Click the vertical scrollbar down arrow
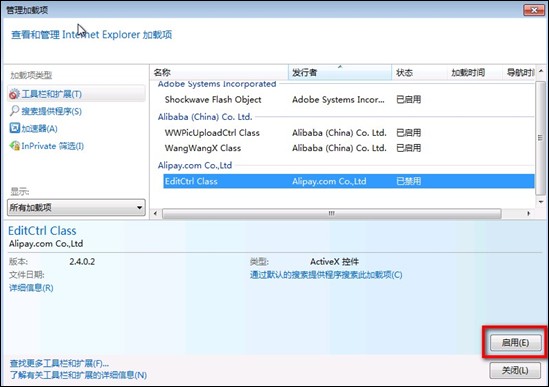The image size is (549, 387). tap(541, 202)
